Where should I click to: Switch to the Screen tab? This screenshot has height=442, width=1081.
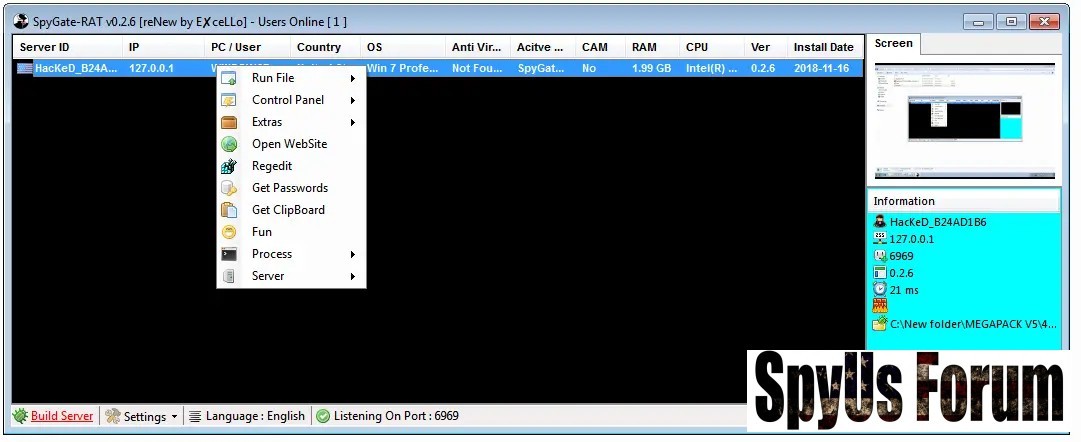click(893, 44)
